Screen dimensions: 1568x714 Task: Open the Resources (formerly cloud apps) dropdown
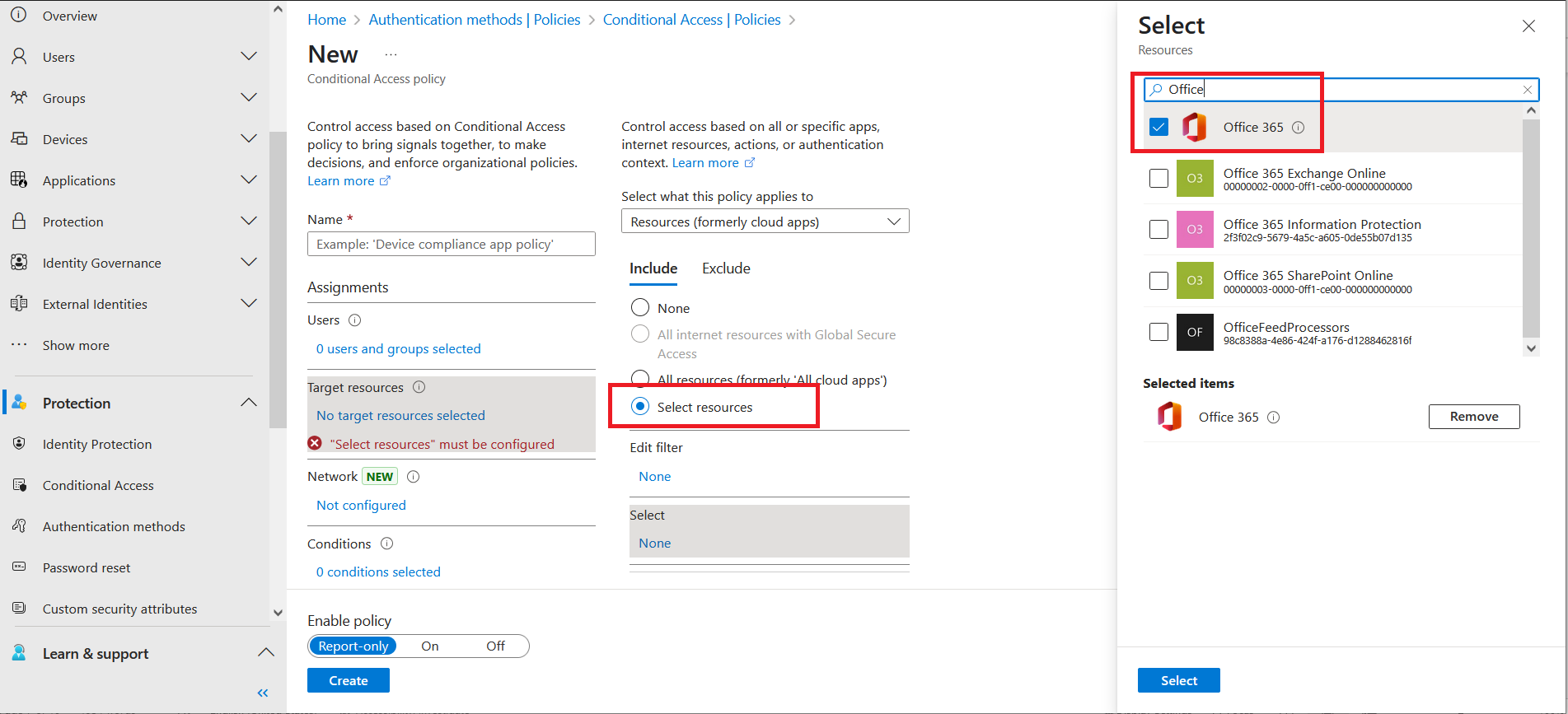click(765, 222)
